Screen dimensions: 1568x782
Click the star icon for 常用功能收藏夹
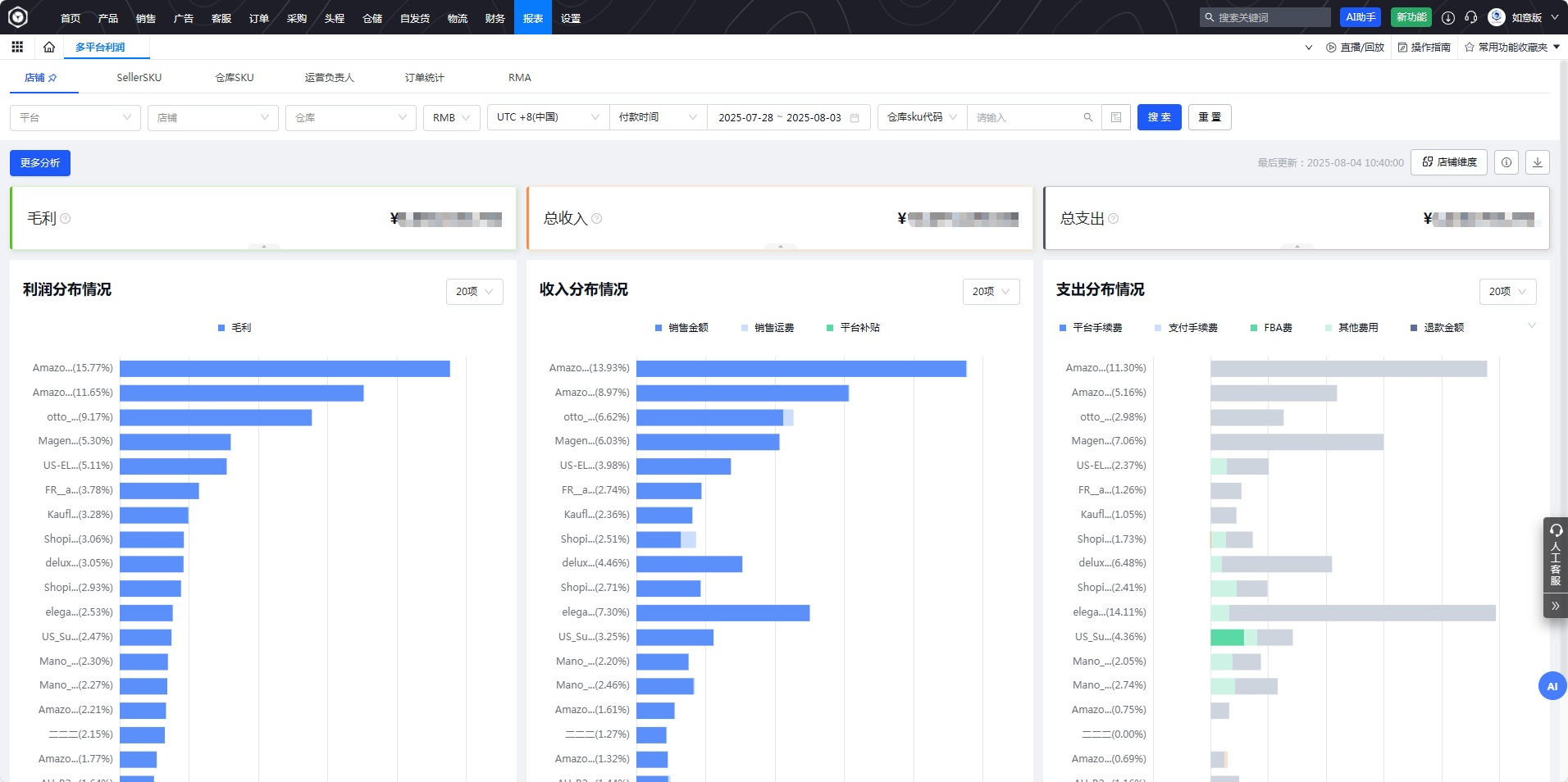pyautogui.click(x=1467, y=47)
